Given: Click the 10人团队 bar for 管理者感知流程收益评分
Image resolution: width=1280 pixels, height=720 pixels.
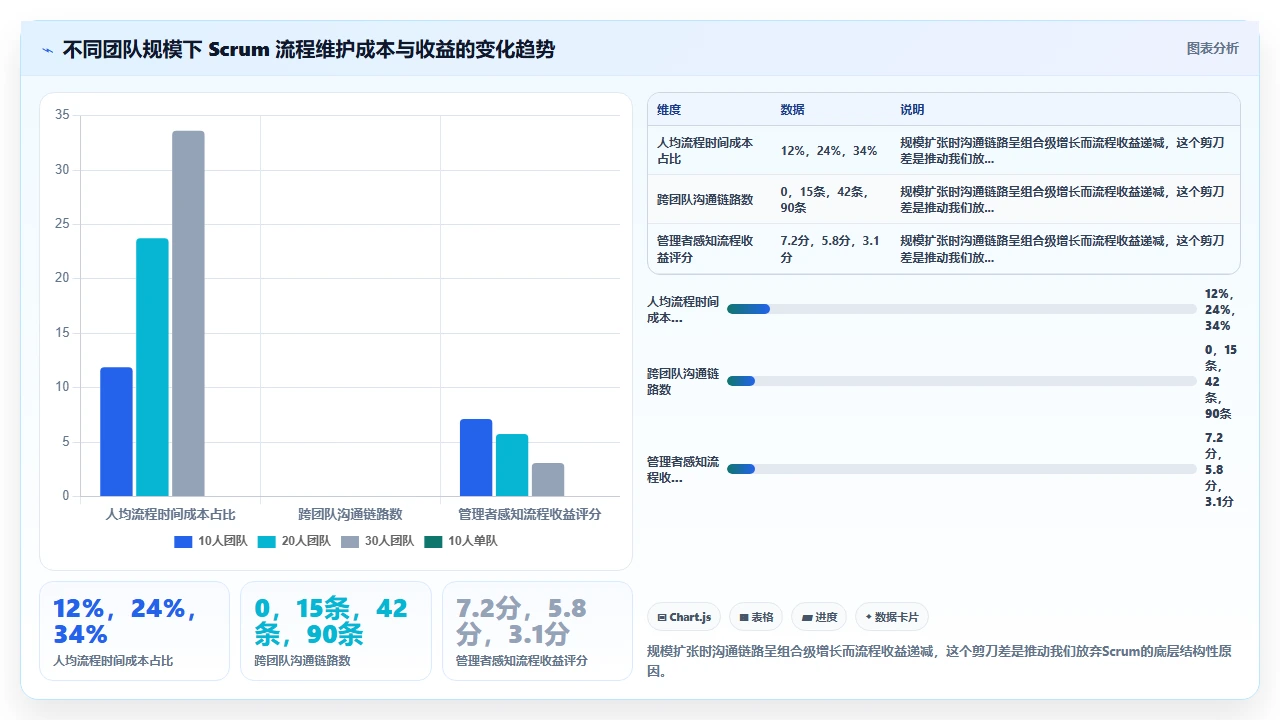Looking at the screenshot, I should (x=476, y=457).
